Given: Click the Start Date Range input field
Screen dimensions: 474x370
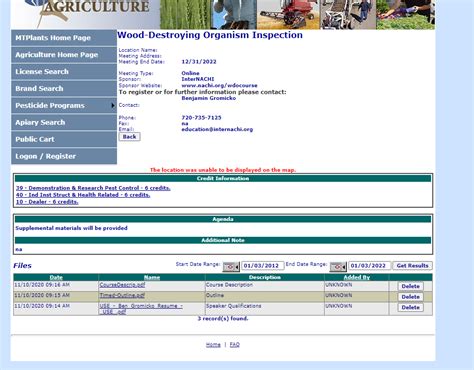Looking at the screenshot, I should point(263,266).
